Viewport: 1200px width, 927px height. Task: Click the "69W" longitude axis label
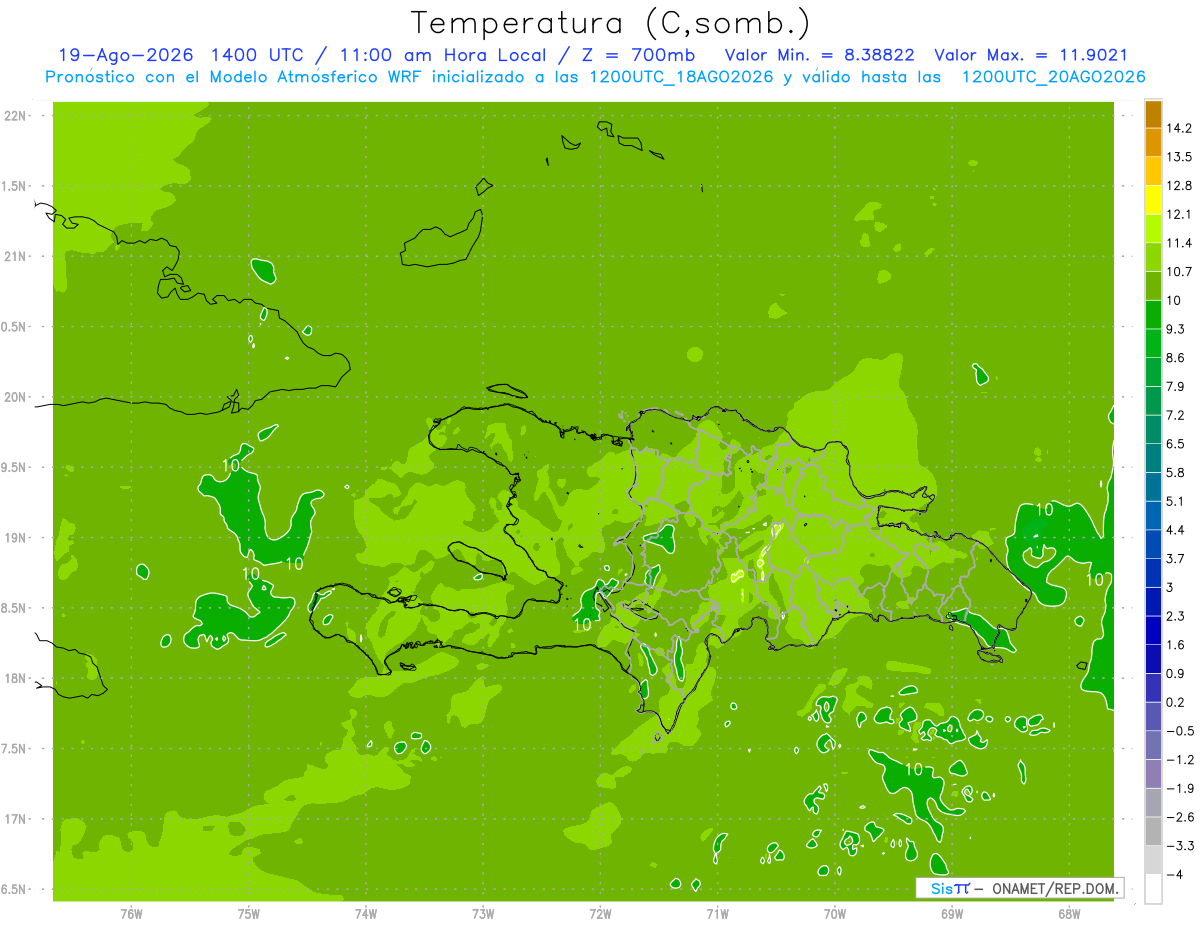pos(952,913)
